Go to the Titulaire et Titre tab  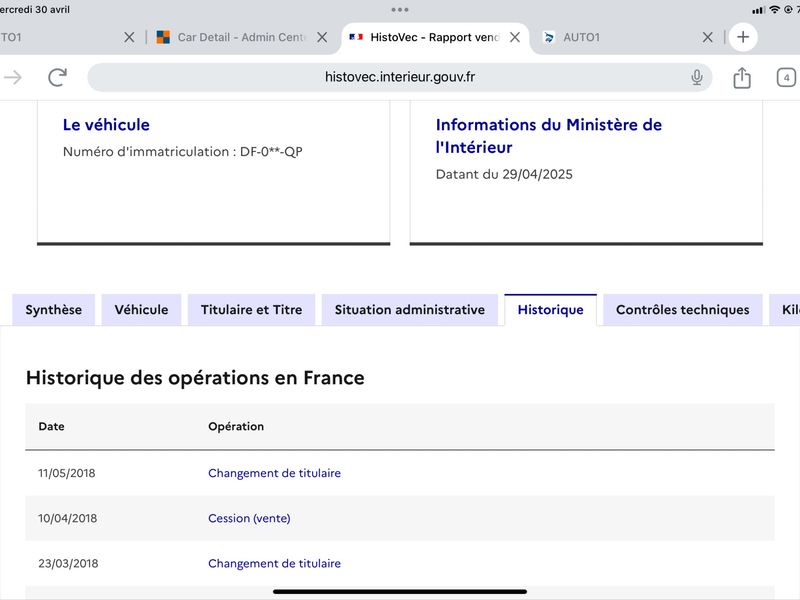pos(251,310)
